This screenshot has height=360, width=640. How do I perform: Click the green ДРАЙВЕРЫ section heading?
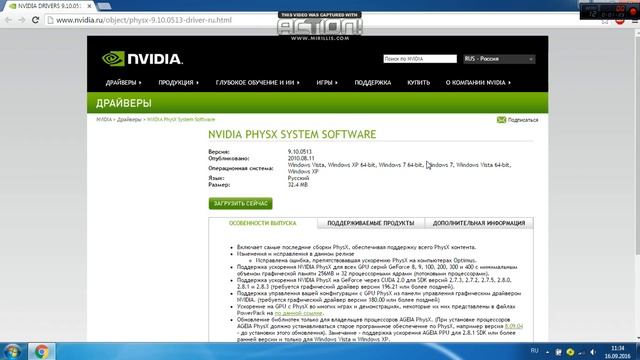tap(124, 103)
